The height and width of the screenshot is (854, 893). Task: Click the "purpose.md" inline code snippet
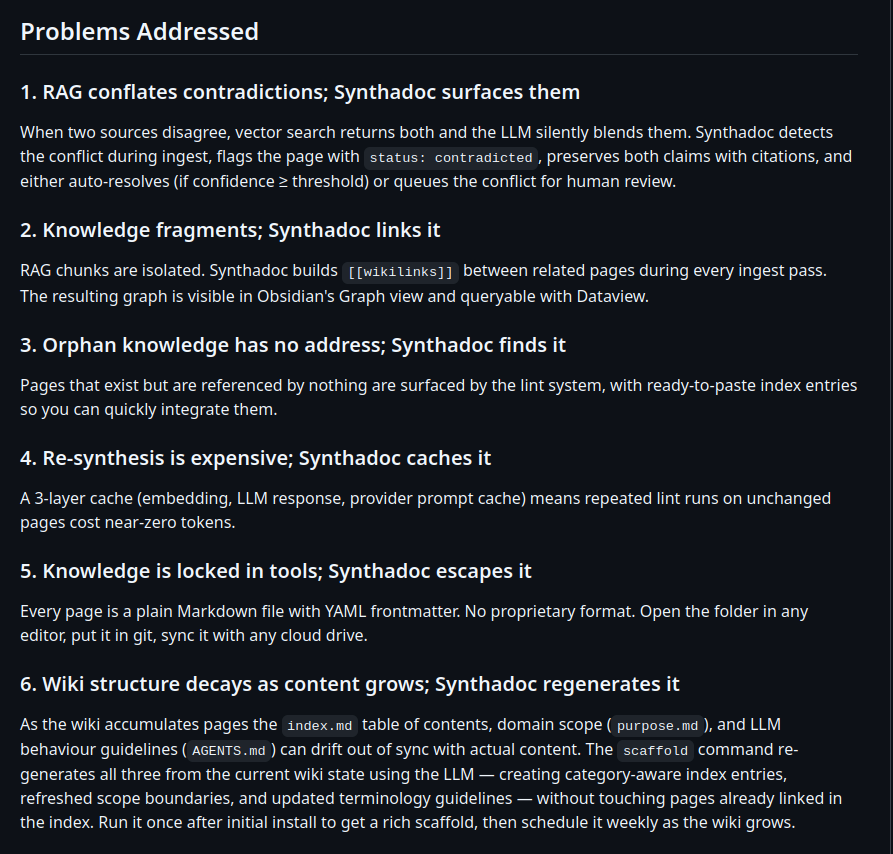tap(657, 726)
